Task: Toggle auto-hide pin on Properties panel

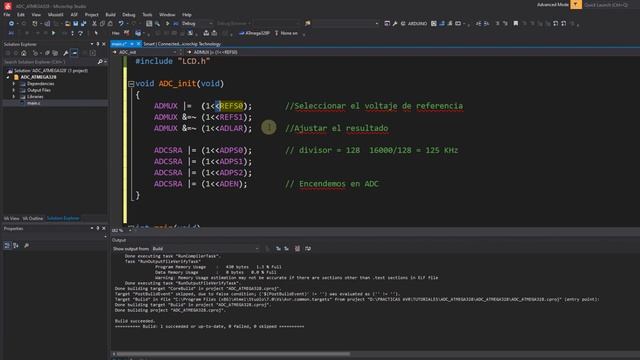Action: click(98, 229)
